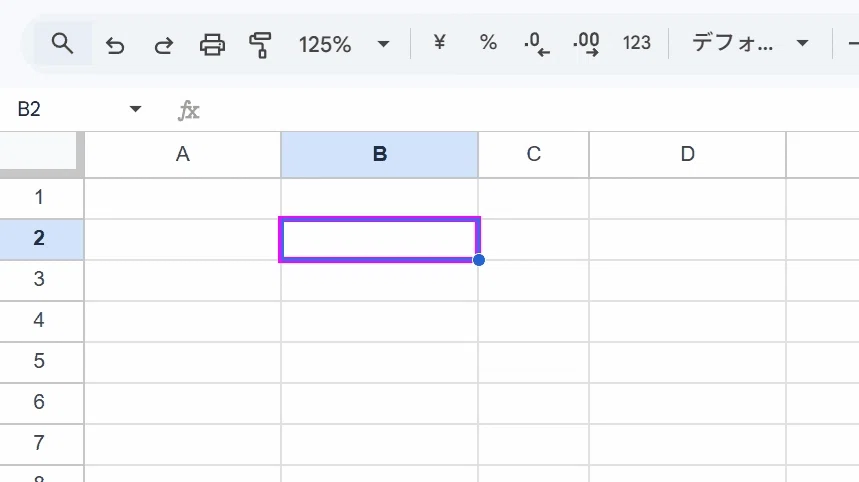This screenshot has height=482, width=859.
Task: Open the 123 number format menu
Action: coord(637,43)
